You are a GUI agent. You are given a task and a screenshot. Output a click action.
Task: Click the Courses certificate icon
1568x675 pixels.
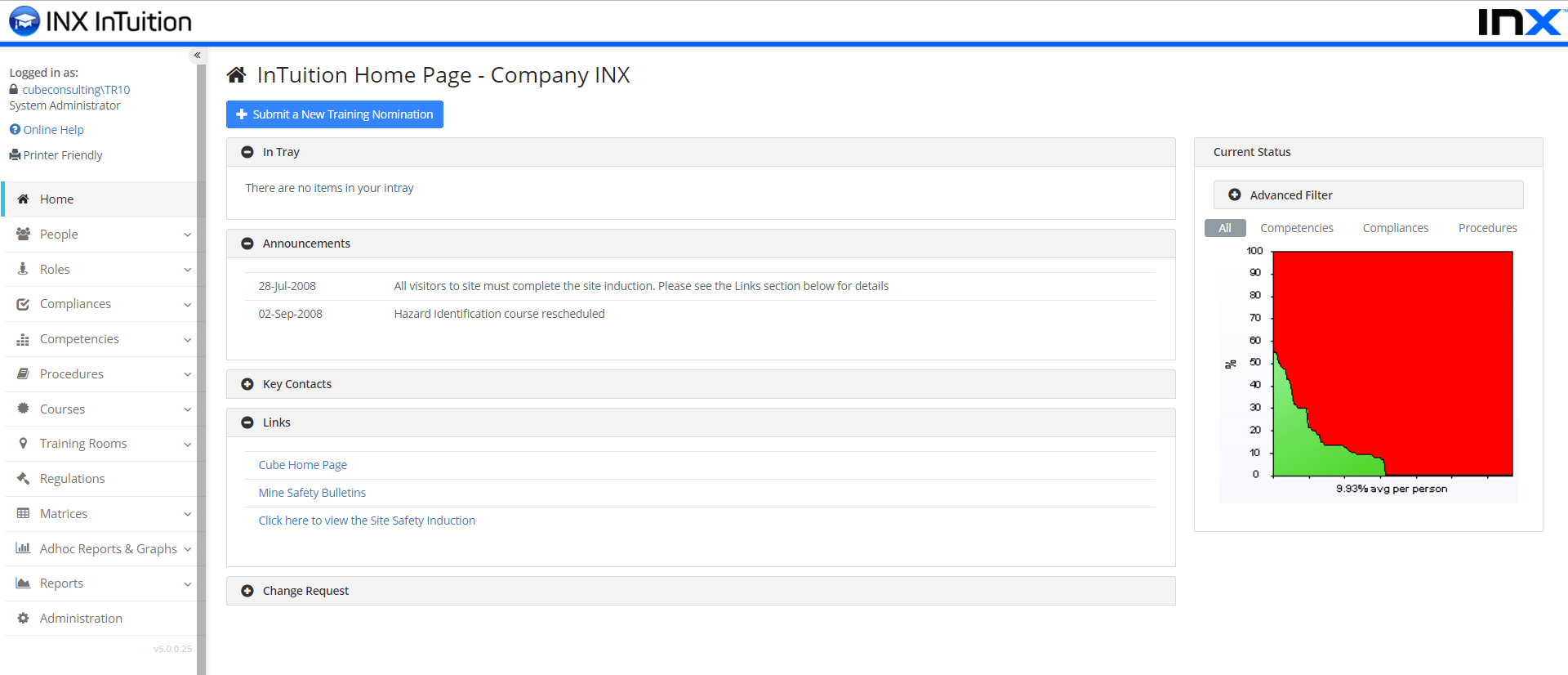click(x=23, y=409)
